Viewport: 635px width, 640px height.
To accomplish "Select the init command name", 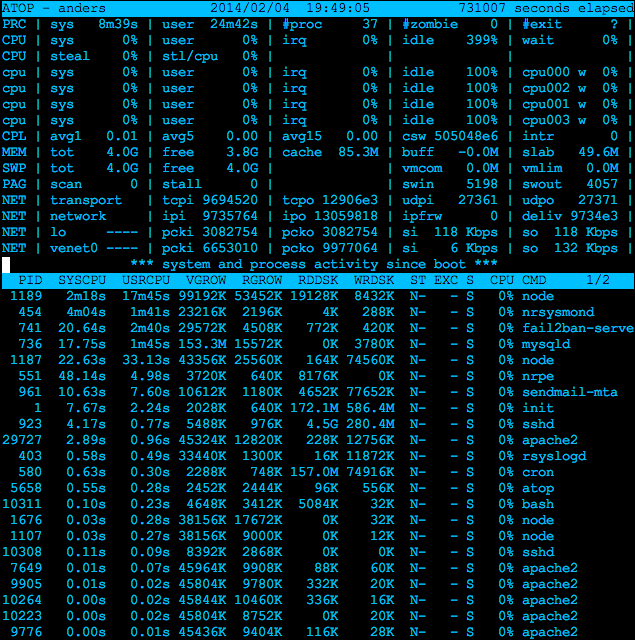I will (x=538, y=408).
